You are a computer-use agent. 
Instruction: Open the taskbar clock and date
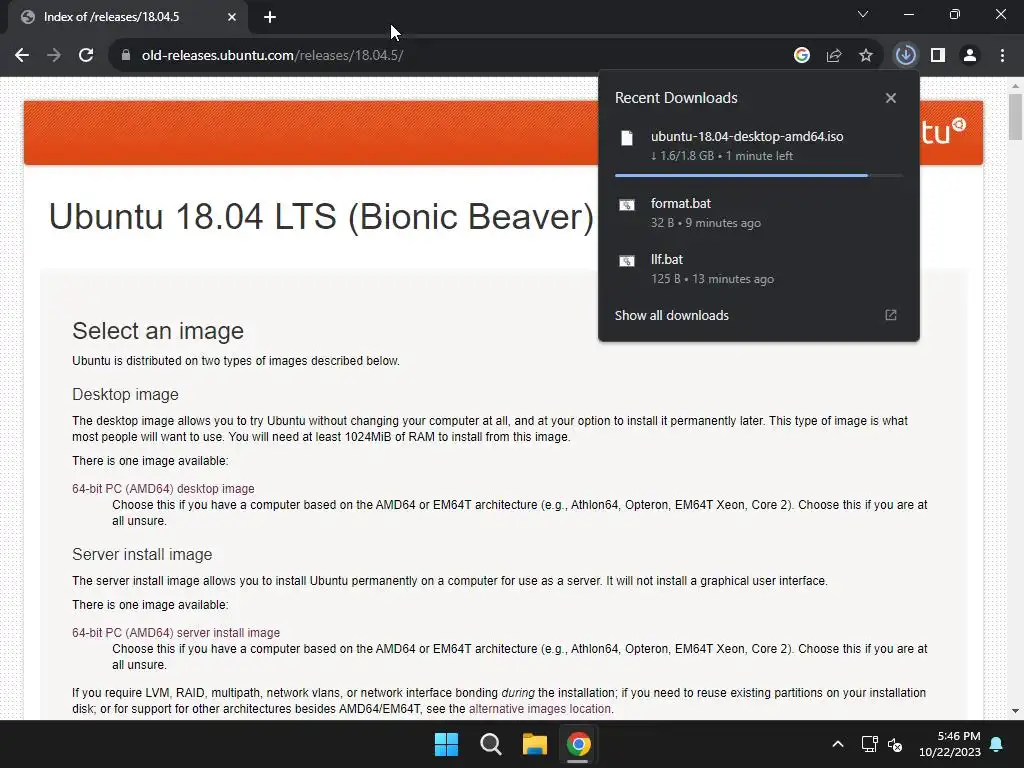coord(950,744)
